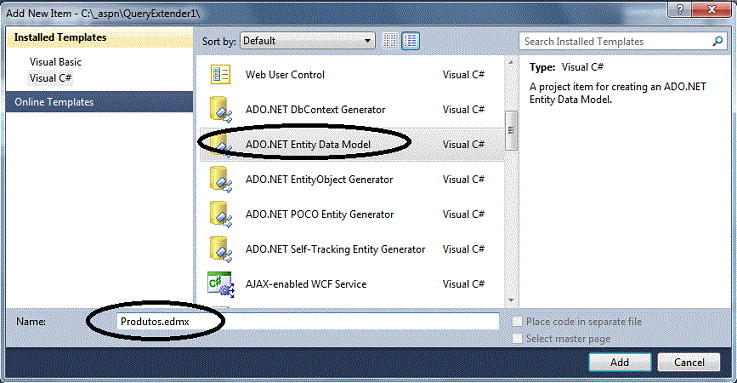The width and height of the screenshot is (737, 383).
Task: Click the AJAX-enabled WCF Service icon
Action: 220,284
